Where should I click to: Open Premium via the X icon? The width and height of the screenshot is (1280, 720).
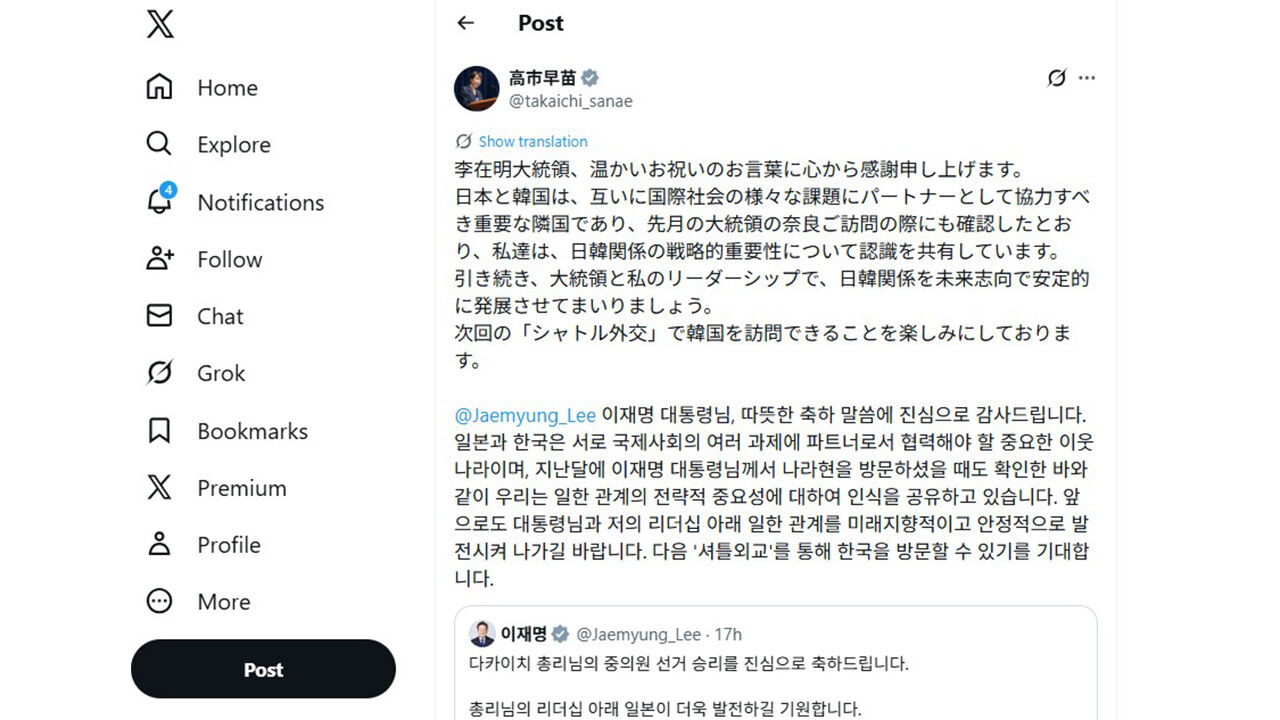[x=159, y=488]
